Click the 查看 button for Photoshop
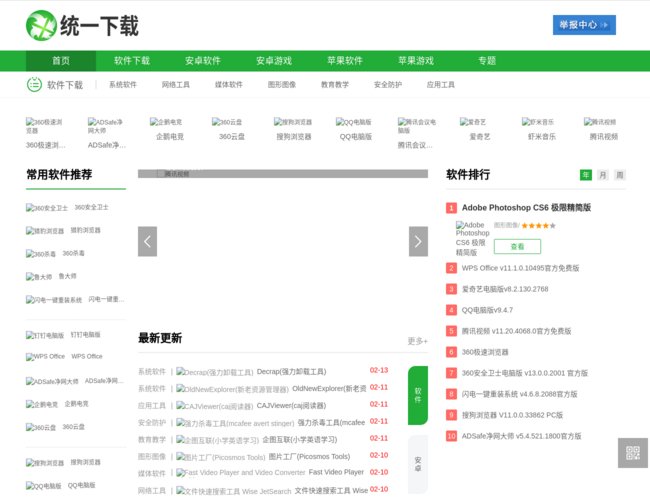650x500 pixels. [517, 246]
